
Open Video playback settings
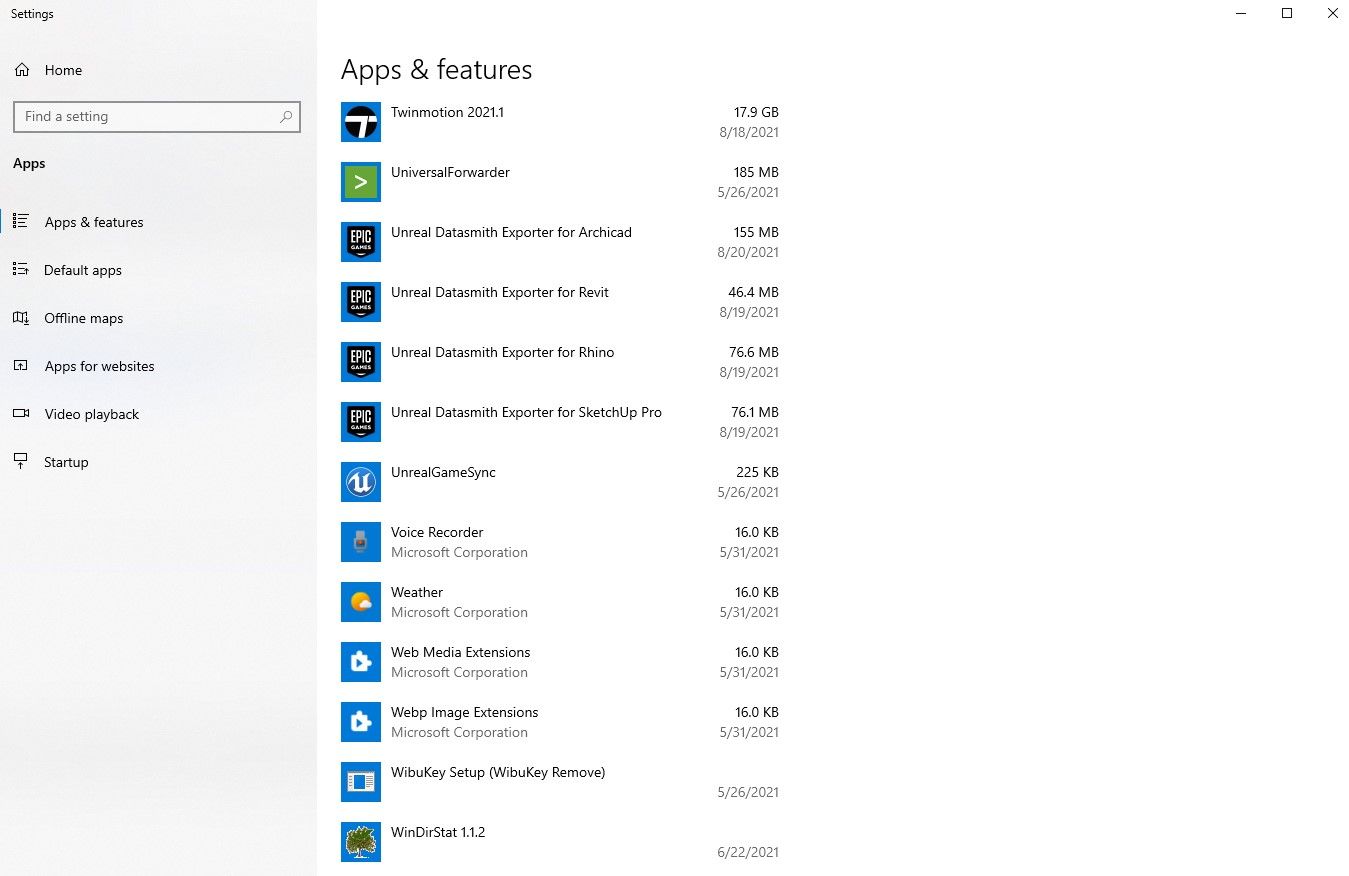[x=91, y=414]
